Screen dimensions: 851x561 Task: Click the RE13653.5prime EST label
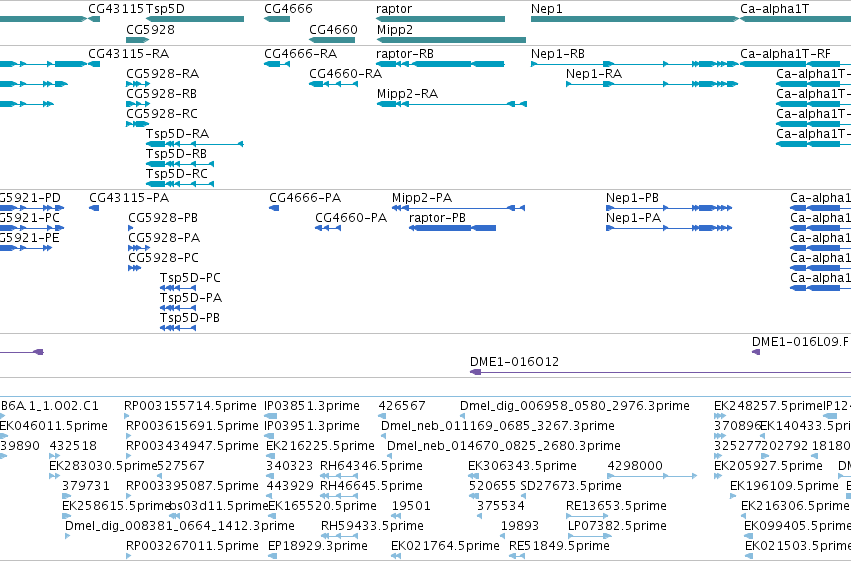(x=616, y=506)
